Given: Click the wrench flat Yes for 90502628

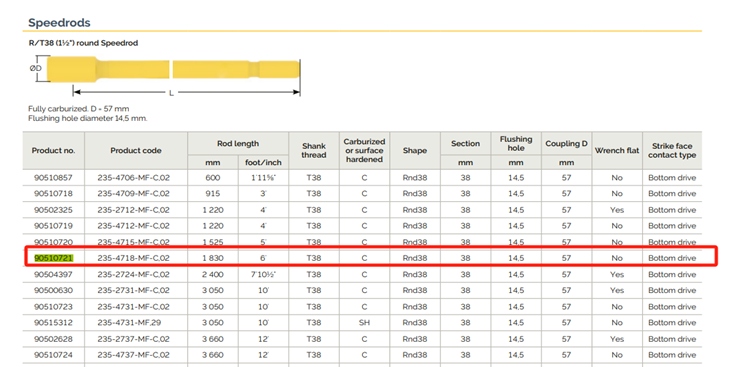Looking at the screenshot, I should pos(617,339).
